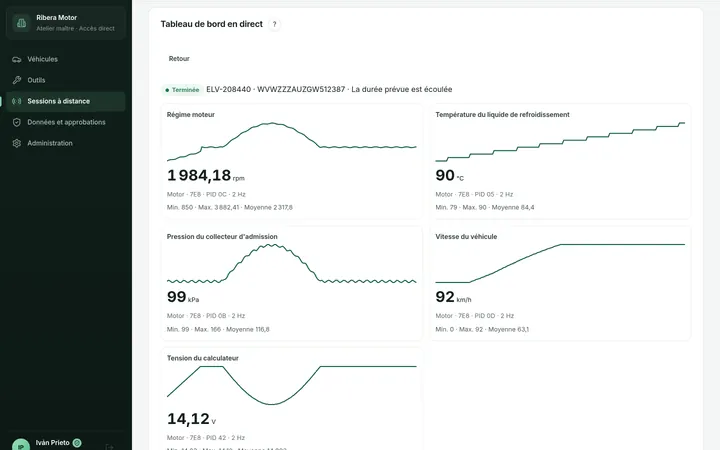Click the IP user avatar
This screenshot has height=450, width=720.
21,446
